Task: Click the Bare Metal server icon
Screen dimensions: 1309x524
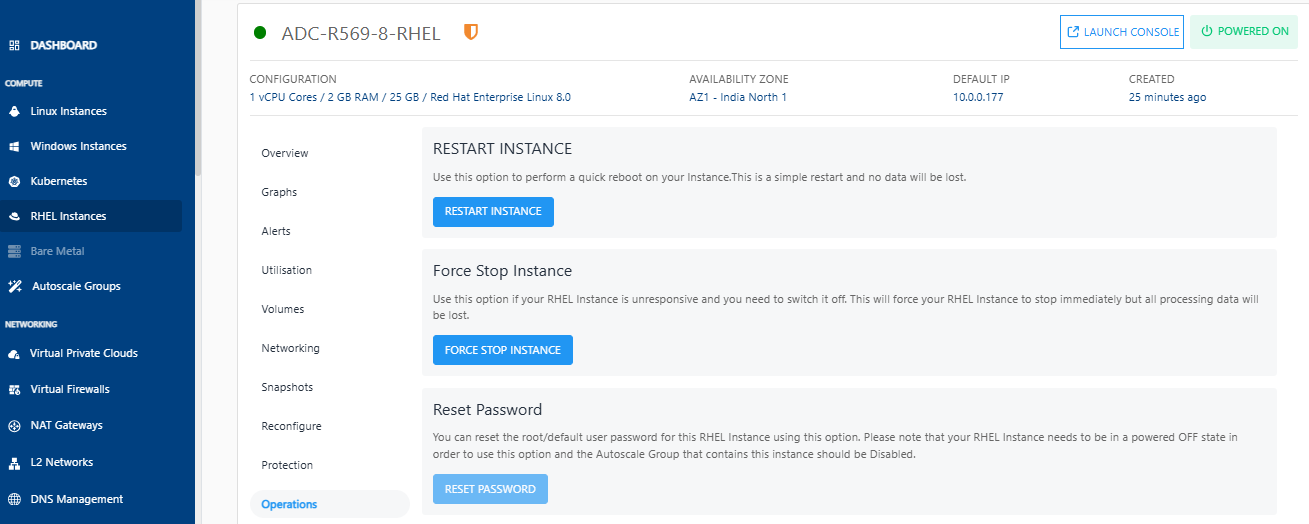Action: [14, 251]
